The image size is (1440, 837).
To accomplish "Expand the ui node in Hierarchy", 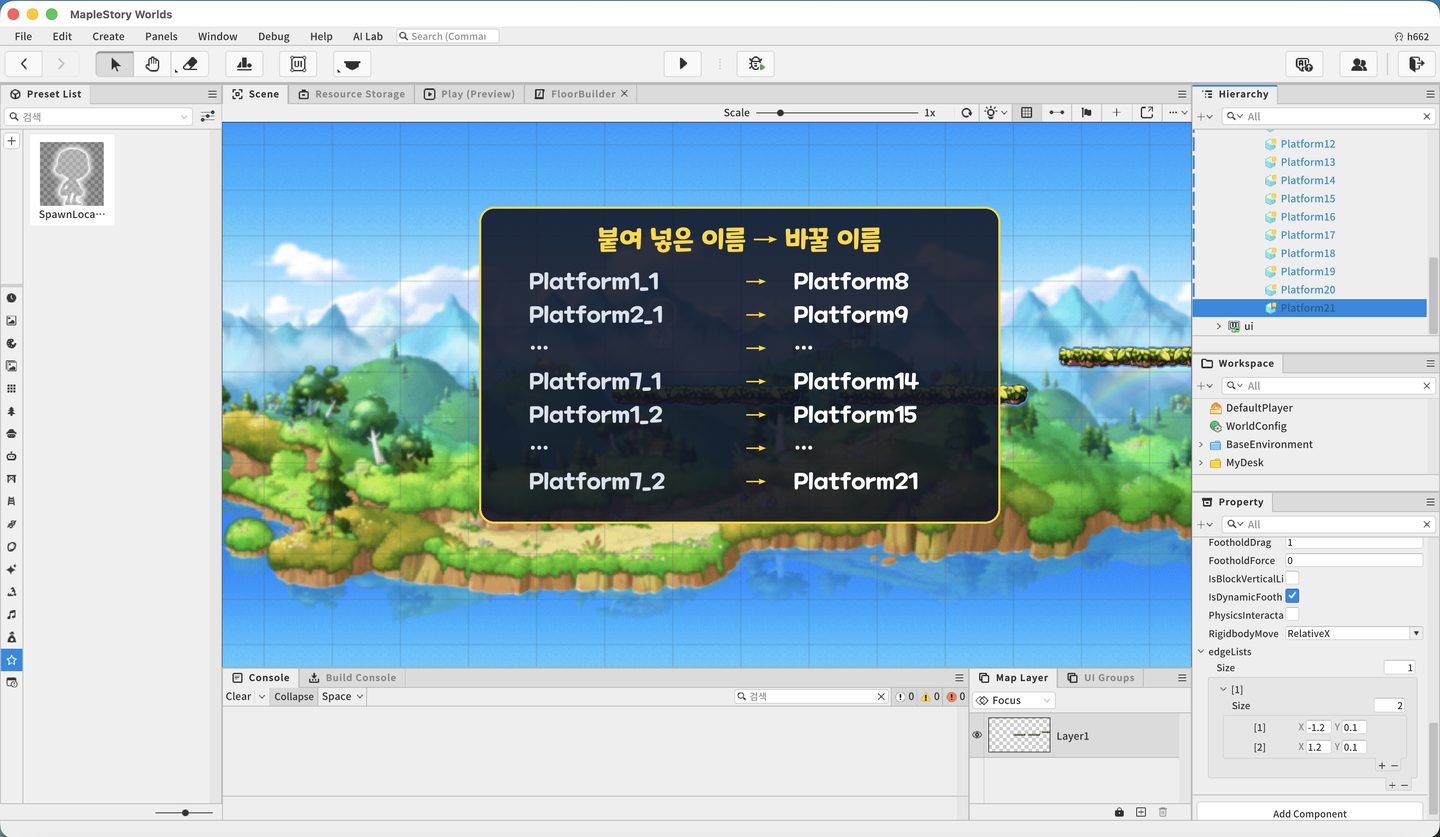I will coord(1218,326).
